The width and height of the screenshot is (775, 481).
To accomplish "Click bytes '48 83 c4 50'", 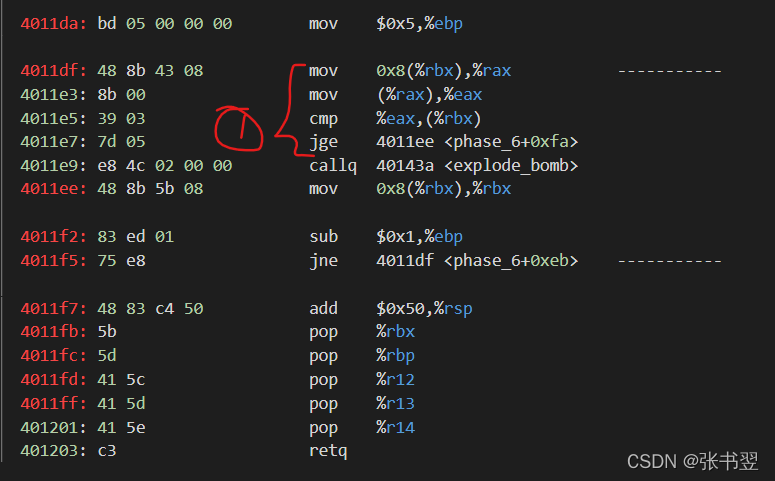I will point(150,308).
